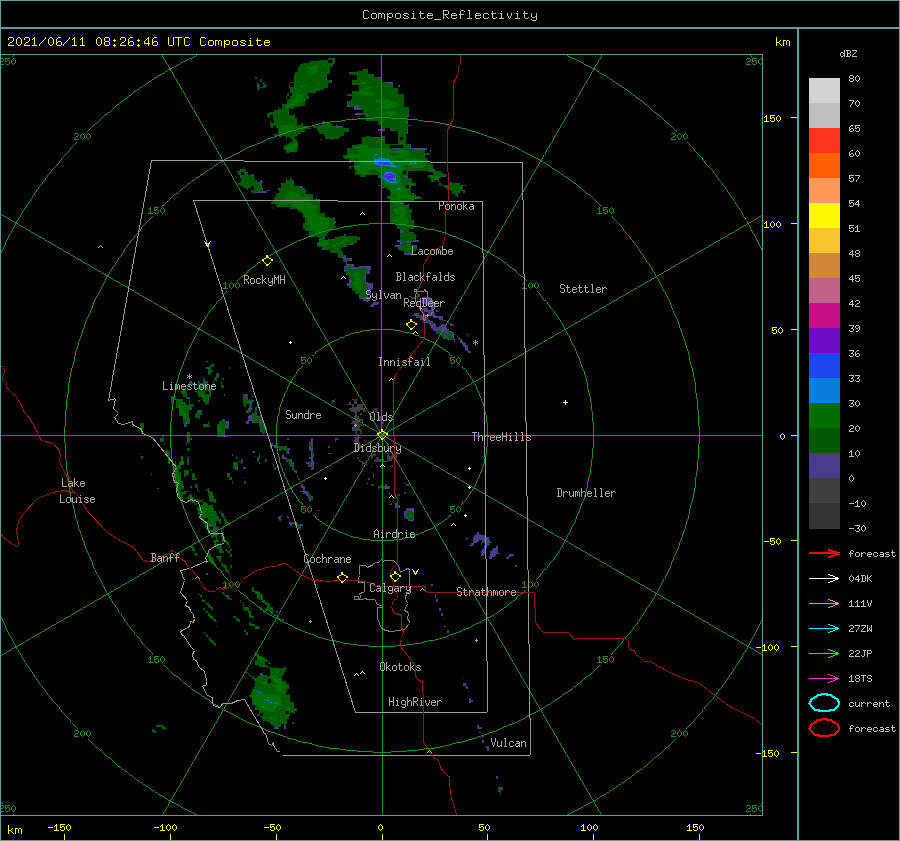The height and width of the screenshot is (841, 900).
Task: Select the ThreeHills label
Action: point(501,437)
